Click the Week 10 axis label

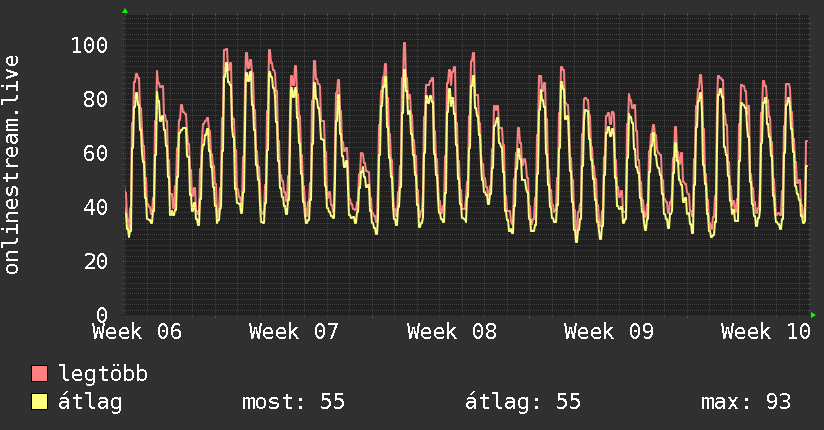pyautogui.click(x=766, y=332)
